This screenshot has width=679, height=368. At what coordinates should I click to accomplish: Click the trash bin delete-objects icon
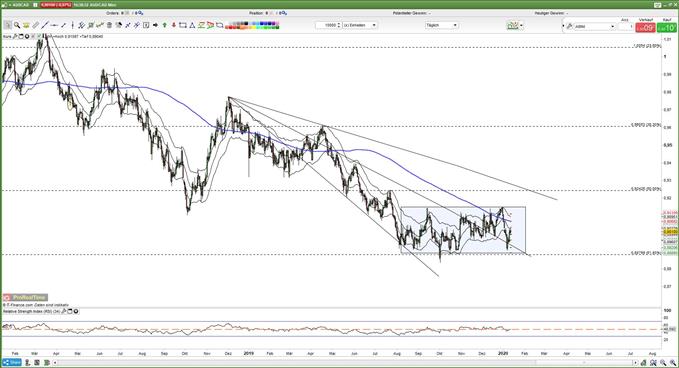click(109, 25)
